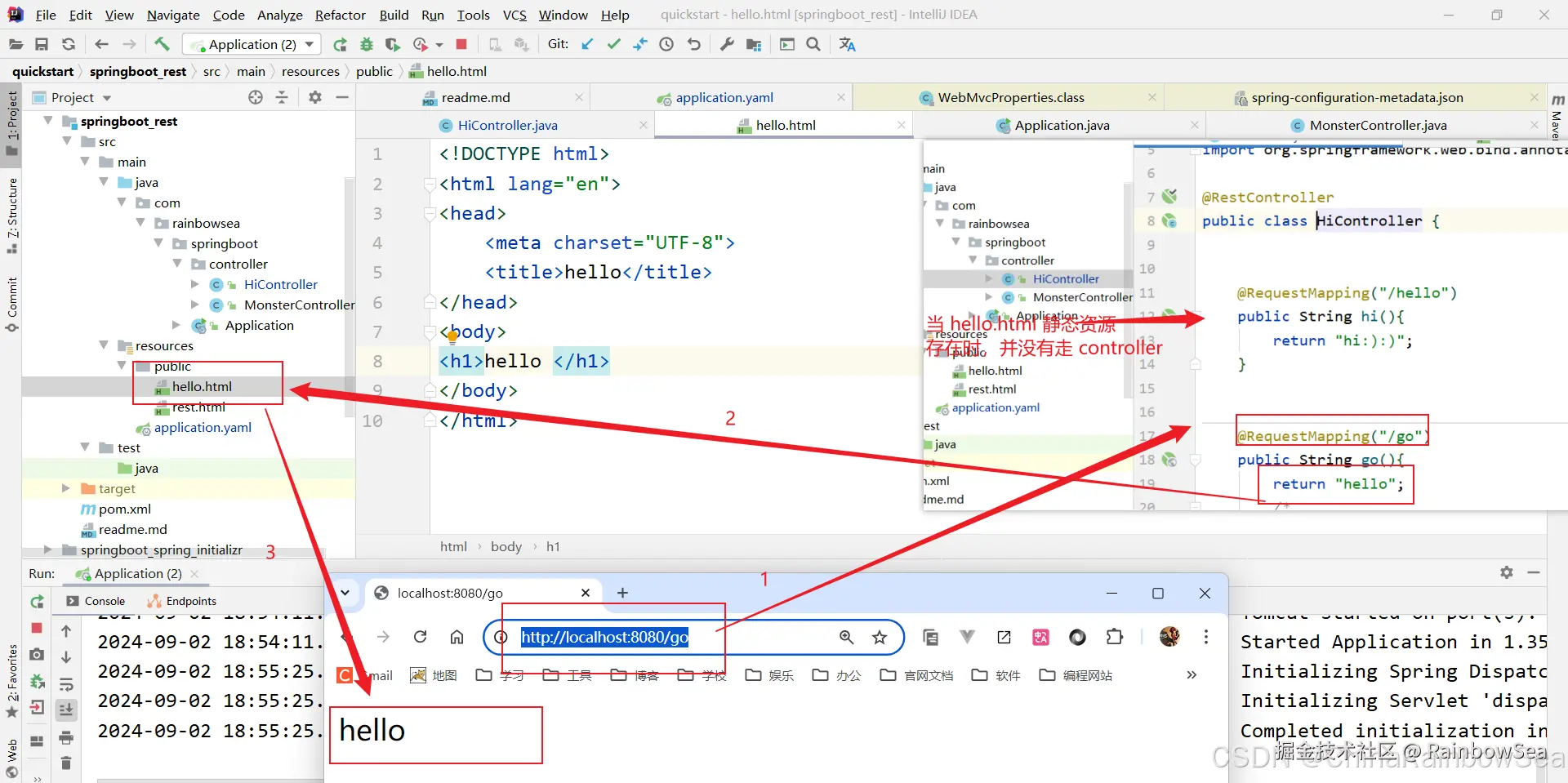Click the green Run Application icon

point(340,44)
